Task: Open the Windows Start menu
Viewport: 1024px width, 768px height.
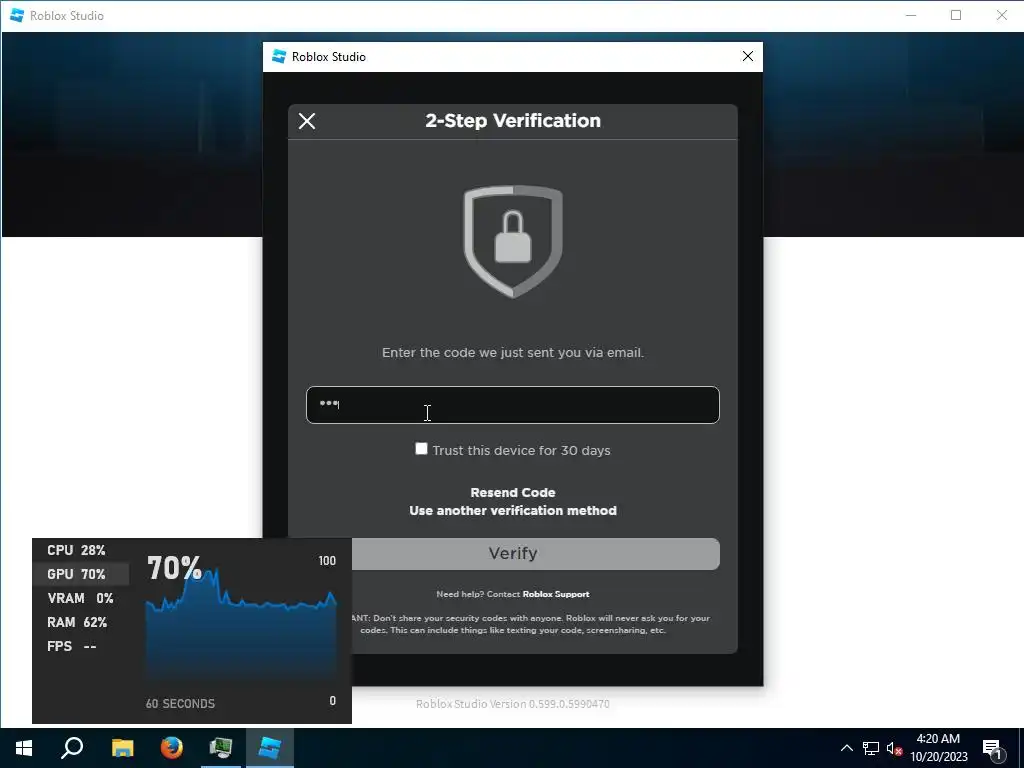Action: click(24, 748)
